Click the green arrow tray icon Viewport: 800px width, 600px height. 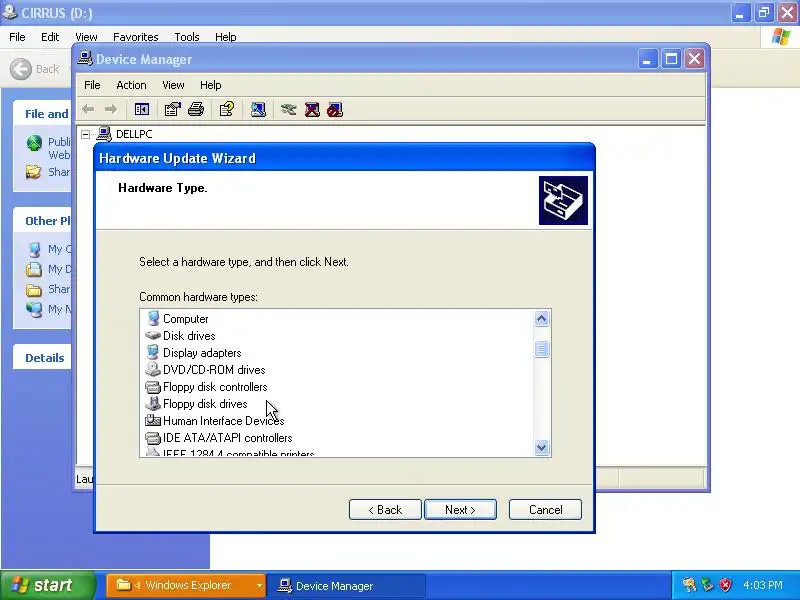click(x=707, y=585)
